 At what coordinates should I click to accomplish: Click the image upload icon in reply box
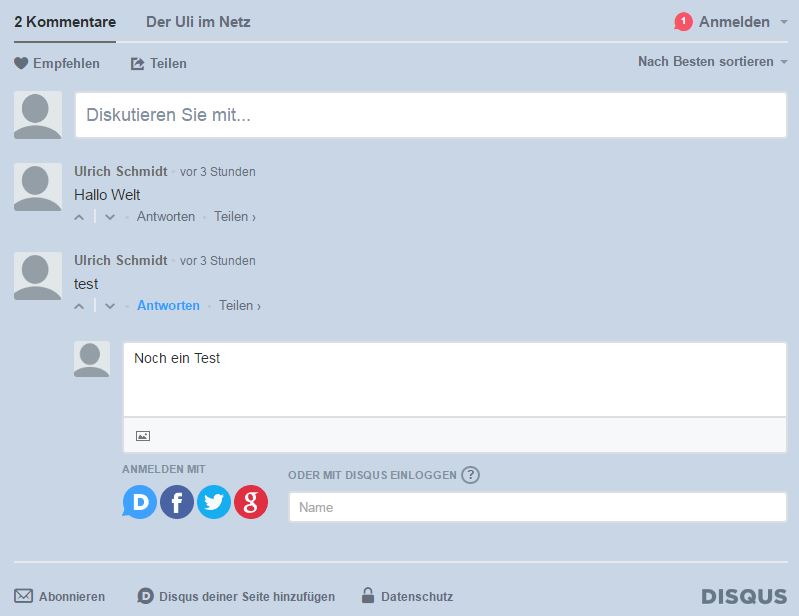pyautogui.click(x=143, y=436)
